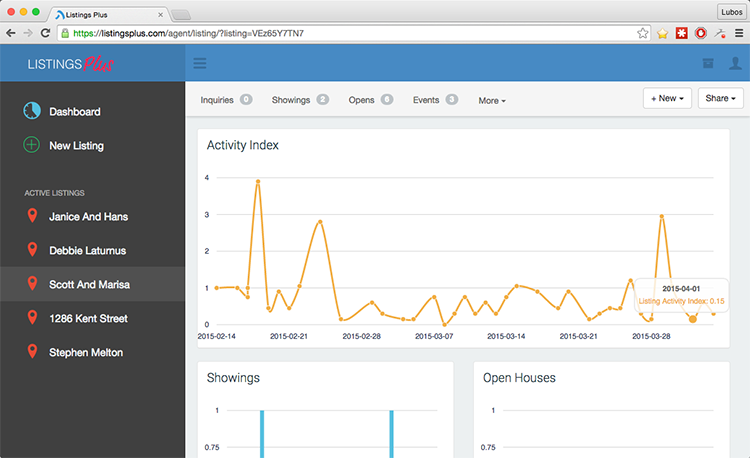The image size is (750, 458).
Task: Open the Janice And Hans listing
Action: [x=88, y=217]
